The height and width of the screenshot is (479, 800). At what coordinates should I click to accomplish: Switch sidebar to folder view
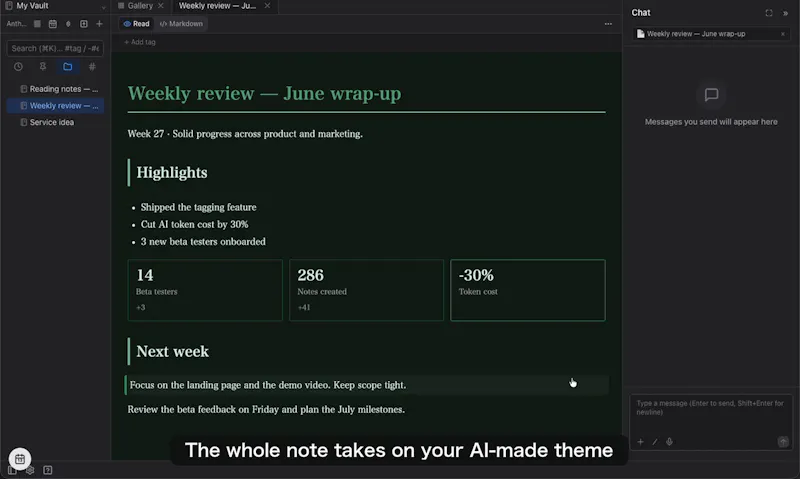(67, 67)
